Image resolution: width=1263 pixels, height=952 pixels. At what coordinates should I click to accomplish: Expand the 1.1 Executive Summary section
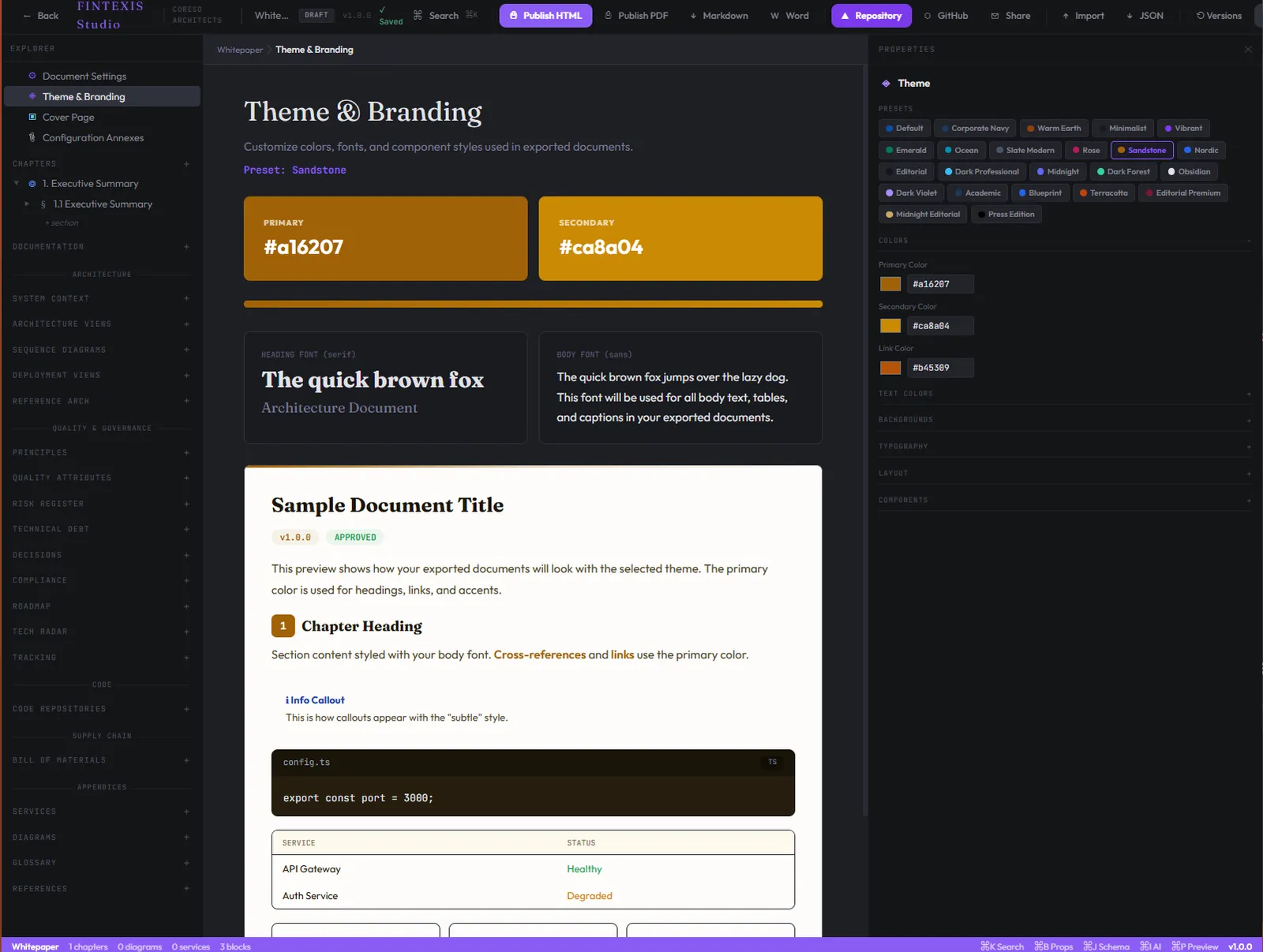tap(28, 204)
